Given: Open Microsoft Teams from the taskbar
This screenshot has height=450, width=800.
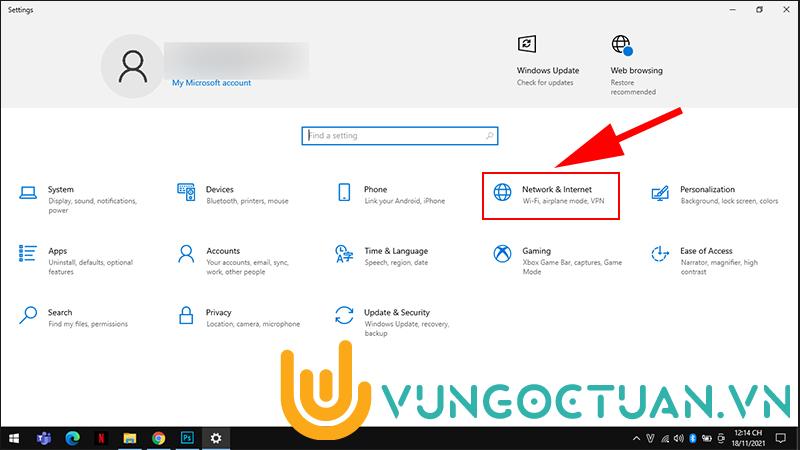Looking at the screenshot, I should point(44,438).
